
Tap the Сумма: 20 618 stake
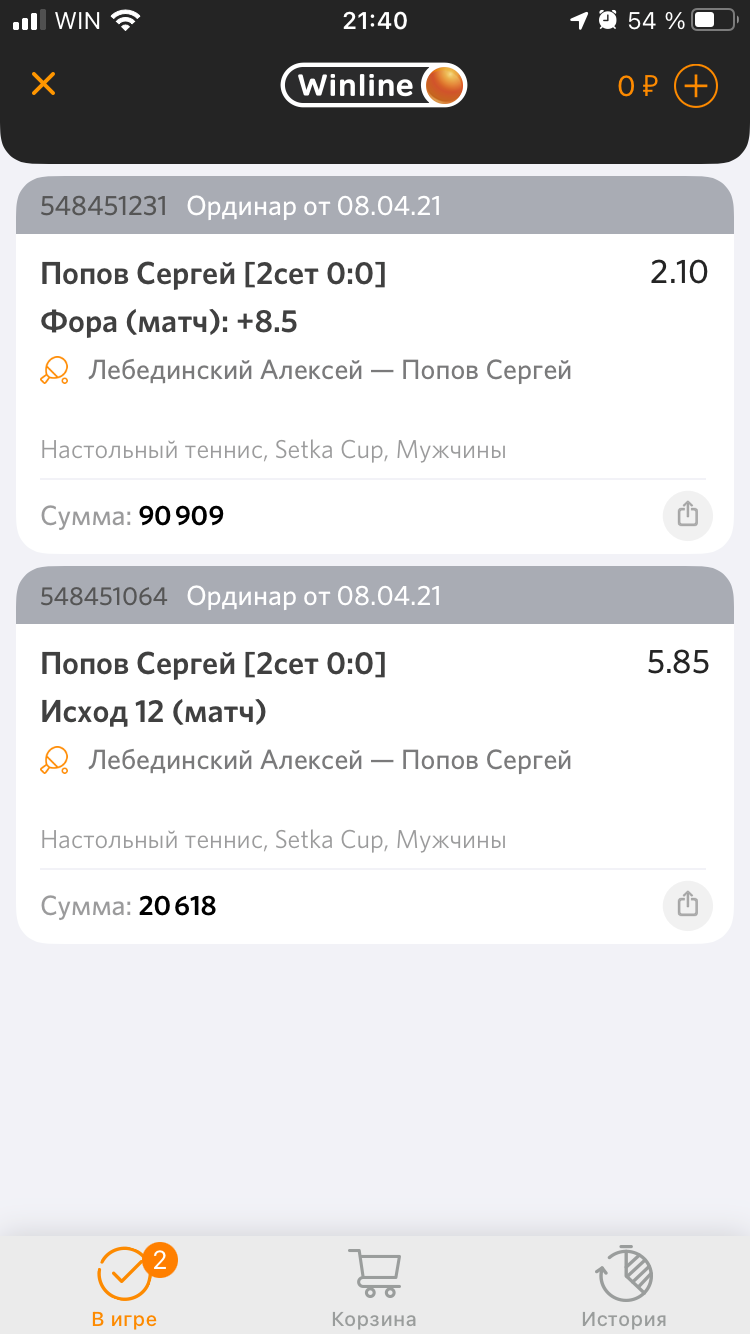129,906
